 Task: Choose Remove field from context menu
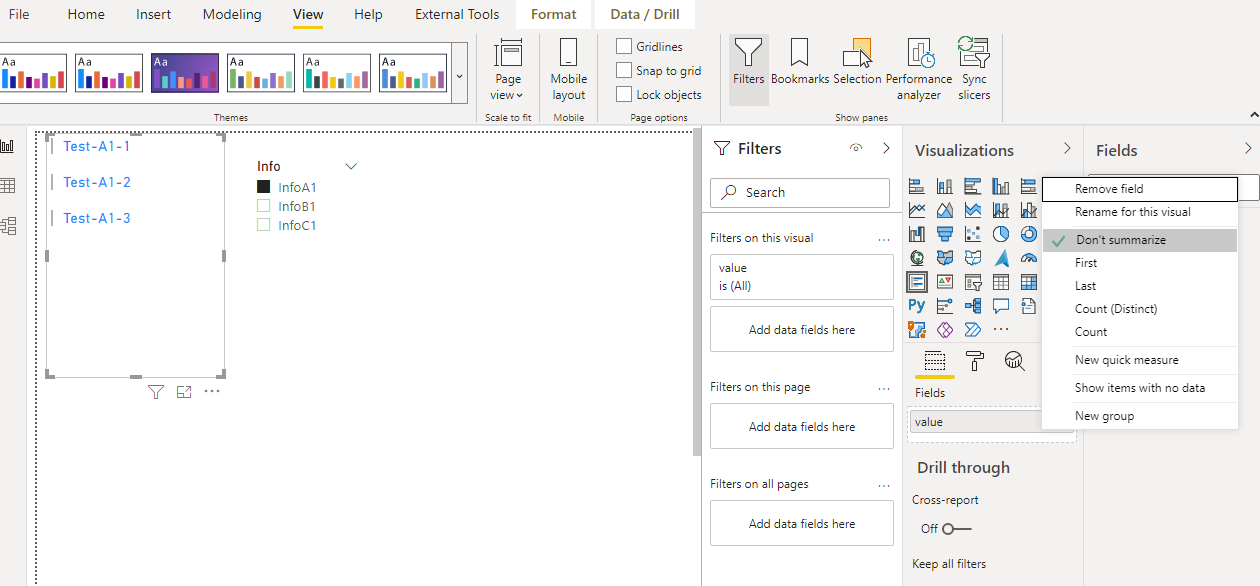1139,189
